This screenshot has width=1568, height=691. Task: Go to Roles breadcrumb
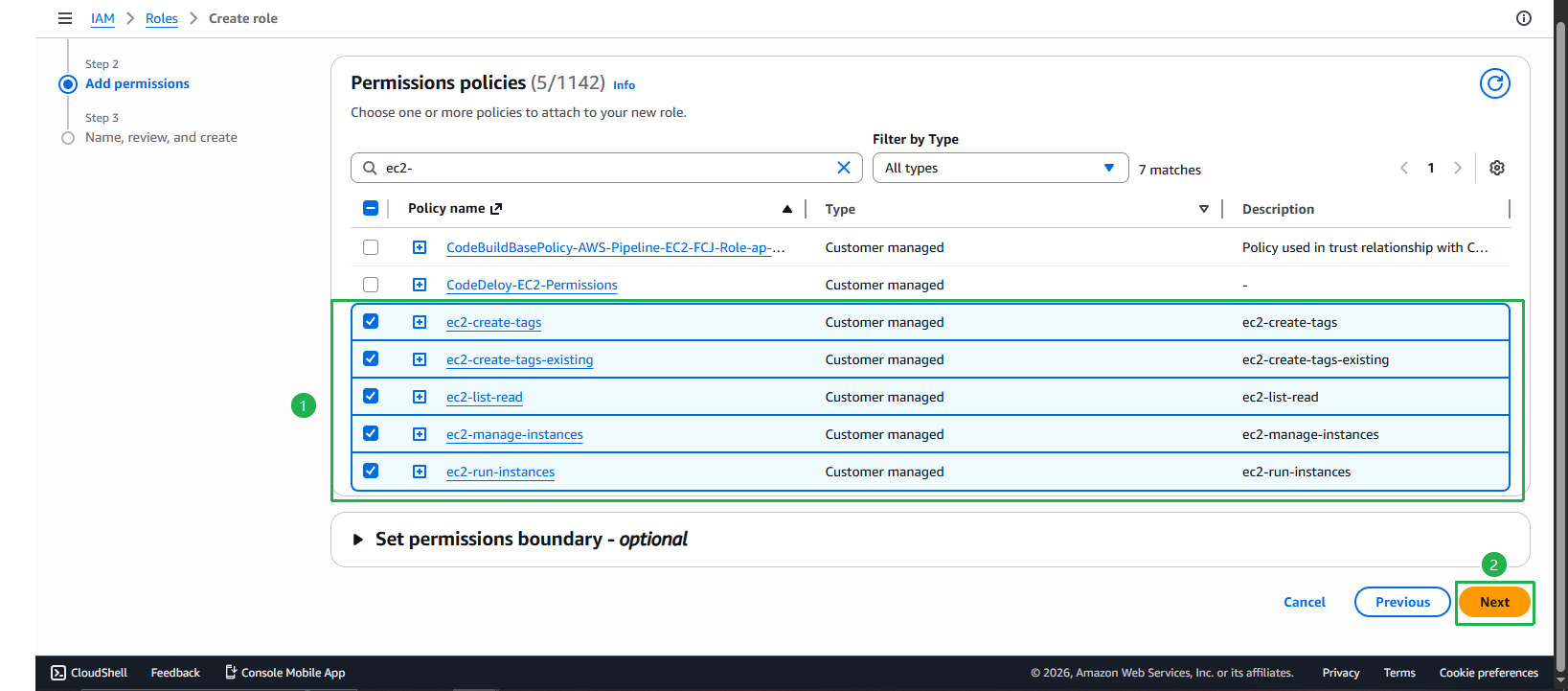(162, 18)
